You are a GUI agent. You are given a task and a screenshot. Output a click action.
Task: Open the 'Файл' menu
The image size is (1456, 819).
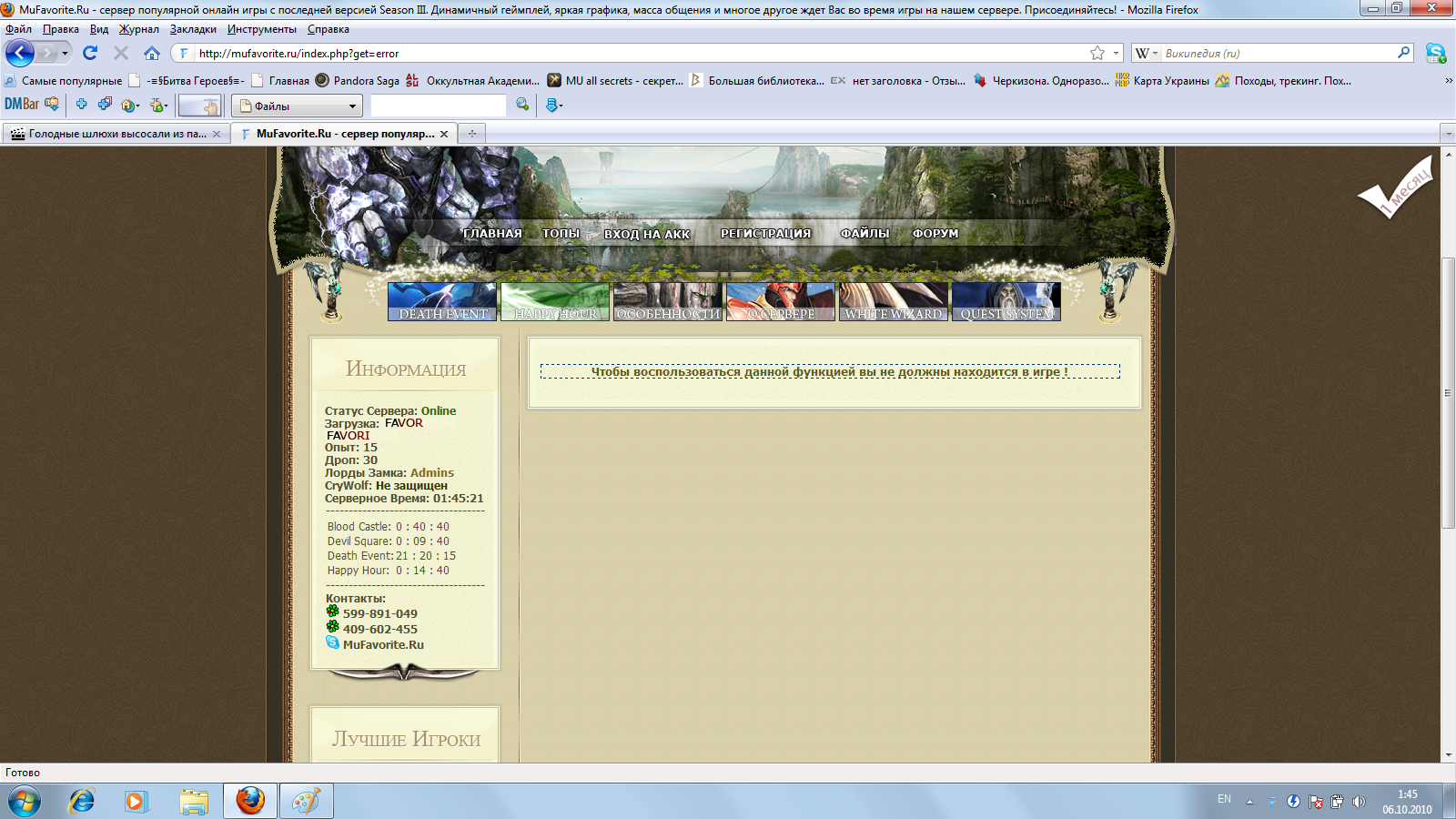click(x=18, y=29)
